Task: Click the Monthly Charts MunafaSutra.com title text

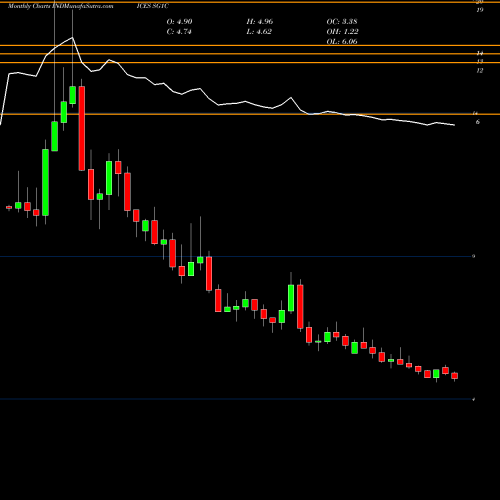Action: tap(61, 6)
